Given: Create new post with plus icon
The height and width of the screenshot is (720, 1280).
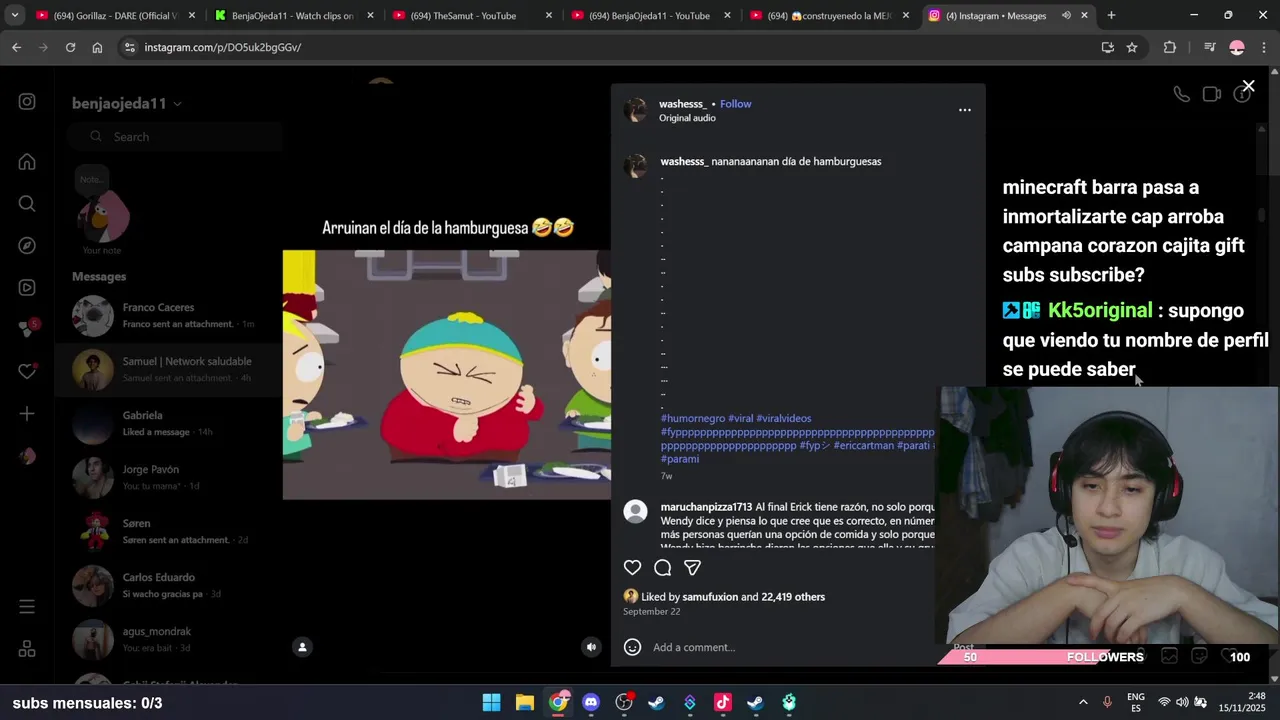Looking at the screenshot, I should tap(27, 413).
